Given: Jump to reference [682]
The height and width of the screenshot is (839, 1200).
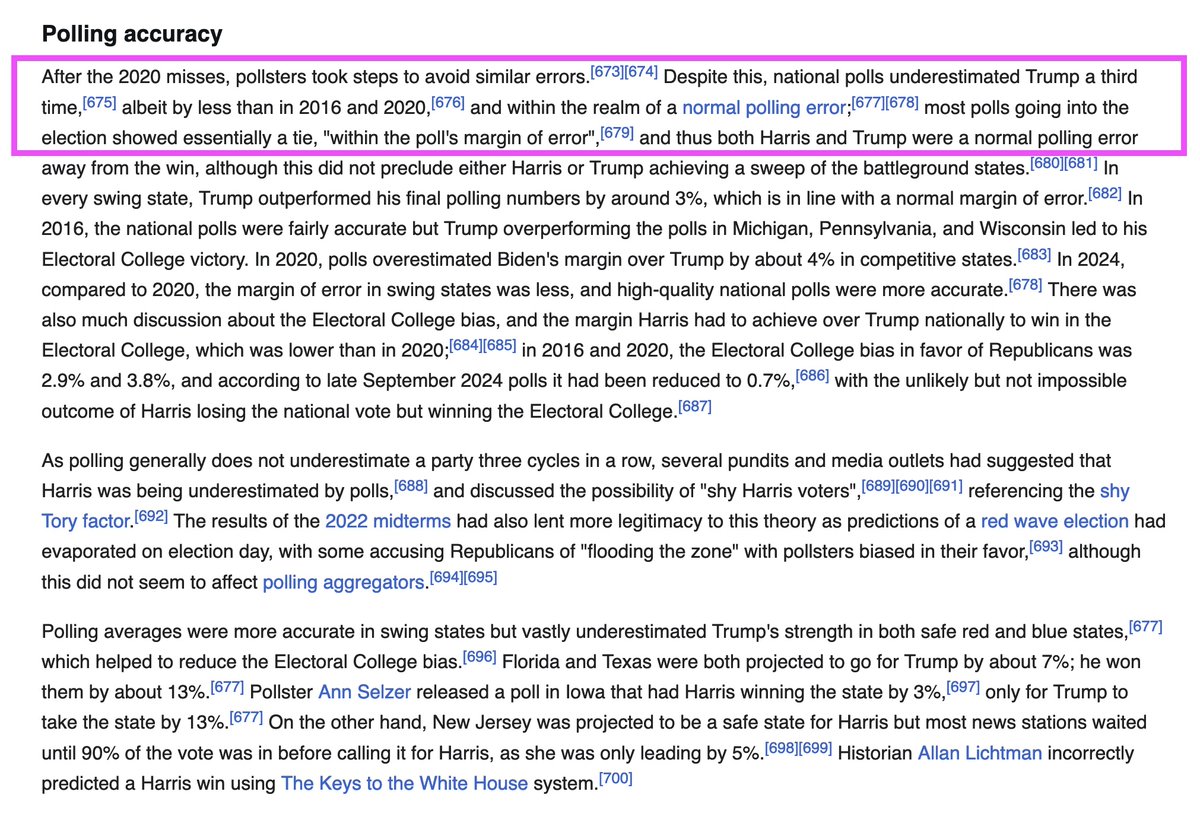Looking at the screenshot, I should [1107, 192].
